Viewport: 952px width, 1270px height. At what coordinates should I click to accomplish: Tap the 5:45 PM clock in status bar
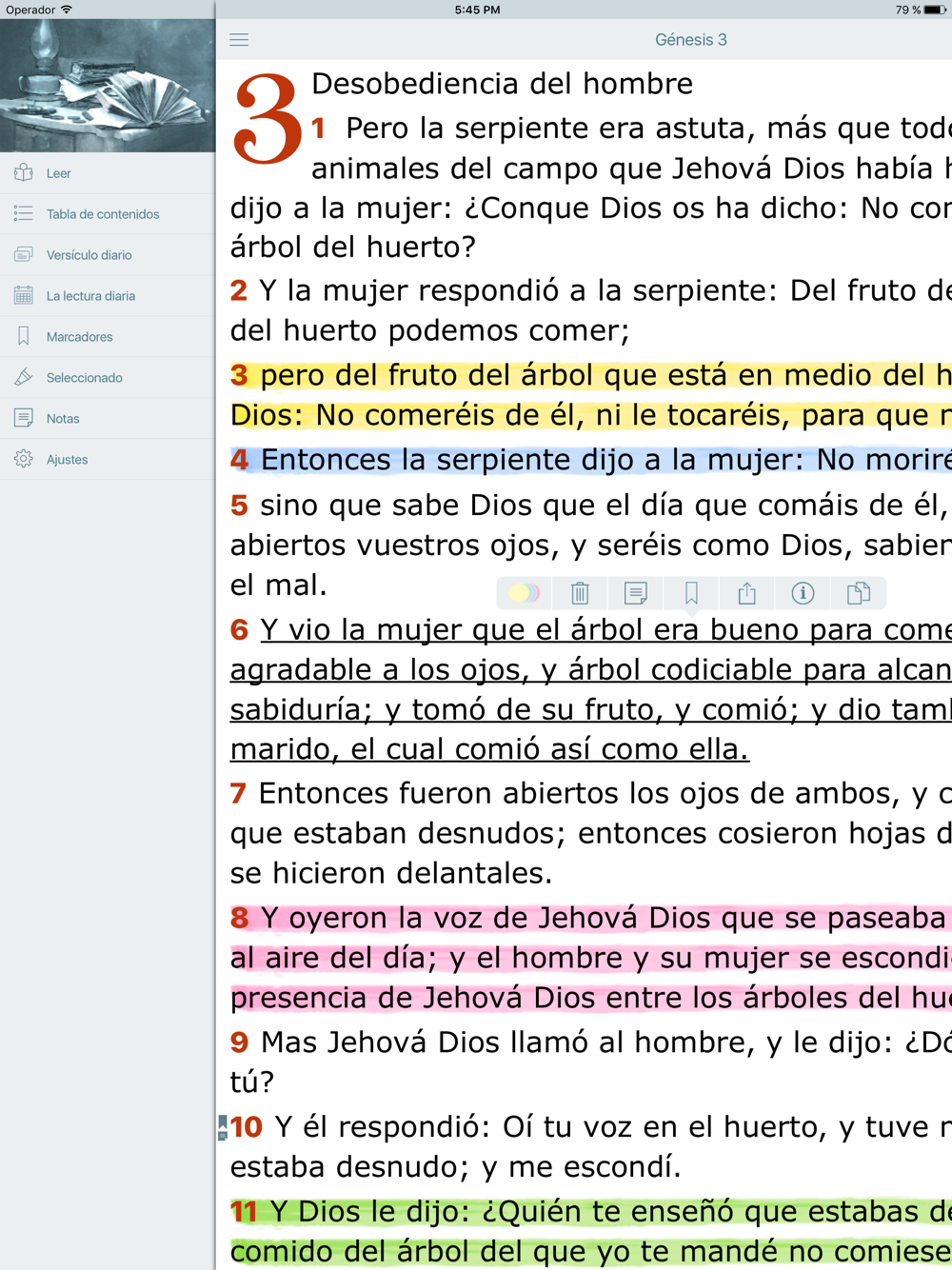click(x=477, y=10)
